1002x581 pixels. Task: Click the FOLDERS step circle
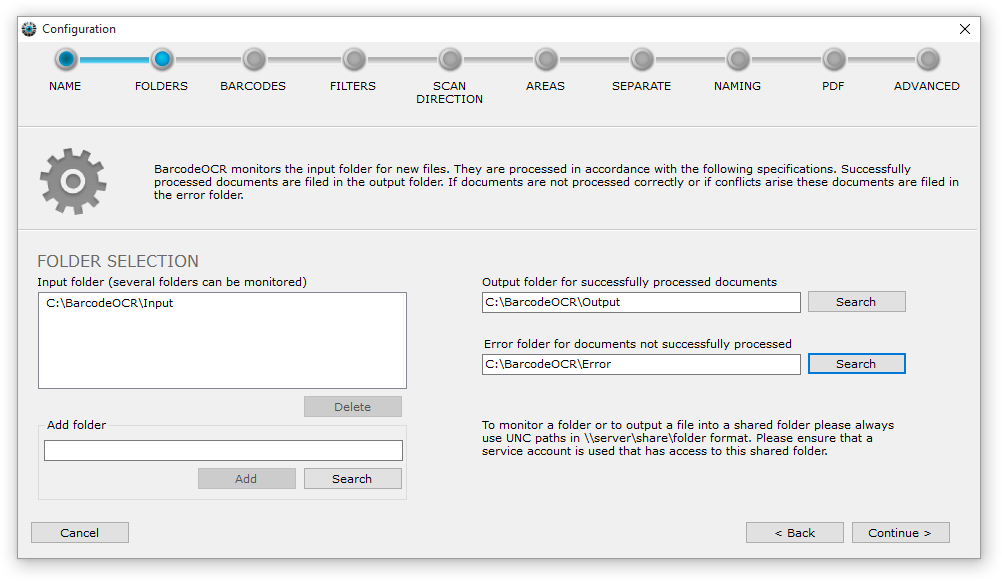click(162, 59)
